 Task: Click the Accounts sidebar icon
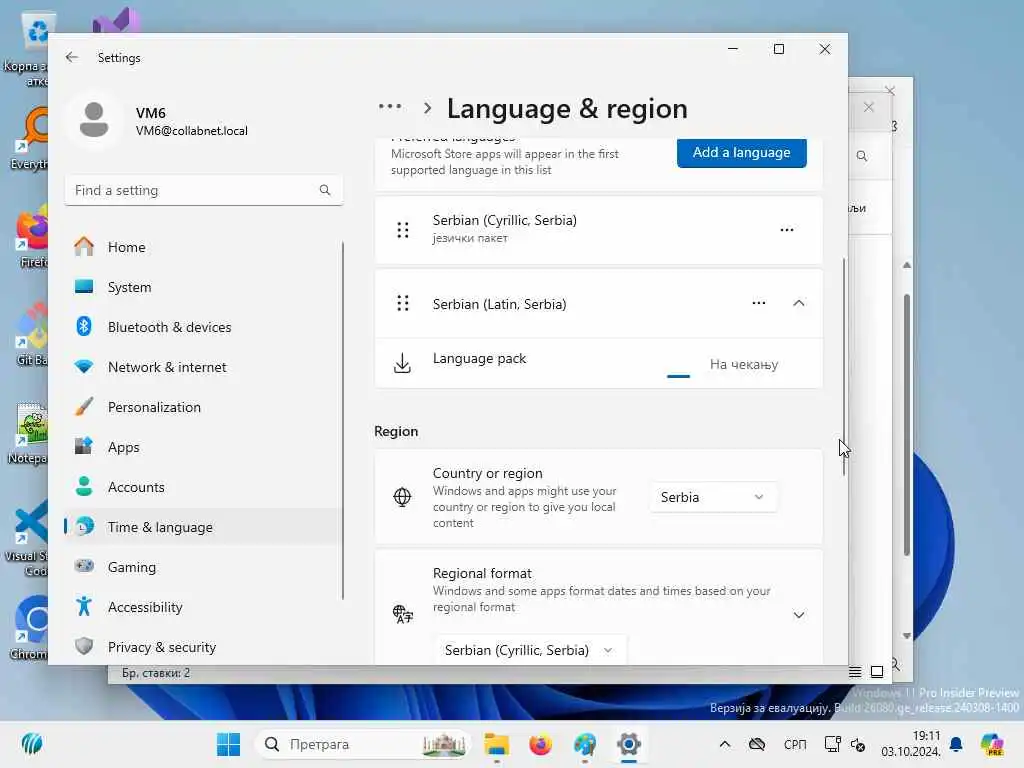point(84,487)
